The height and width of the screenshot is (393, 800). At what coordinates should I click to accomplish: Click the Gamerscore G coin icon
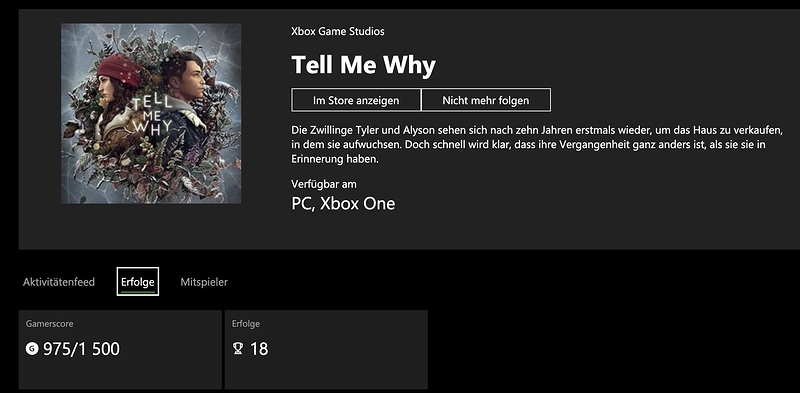32,349
